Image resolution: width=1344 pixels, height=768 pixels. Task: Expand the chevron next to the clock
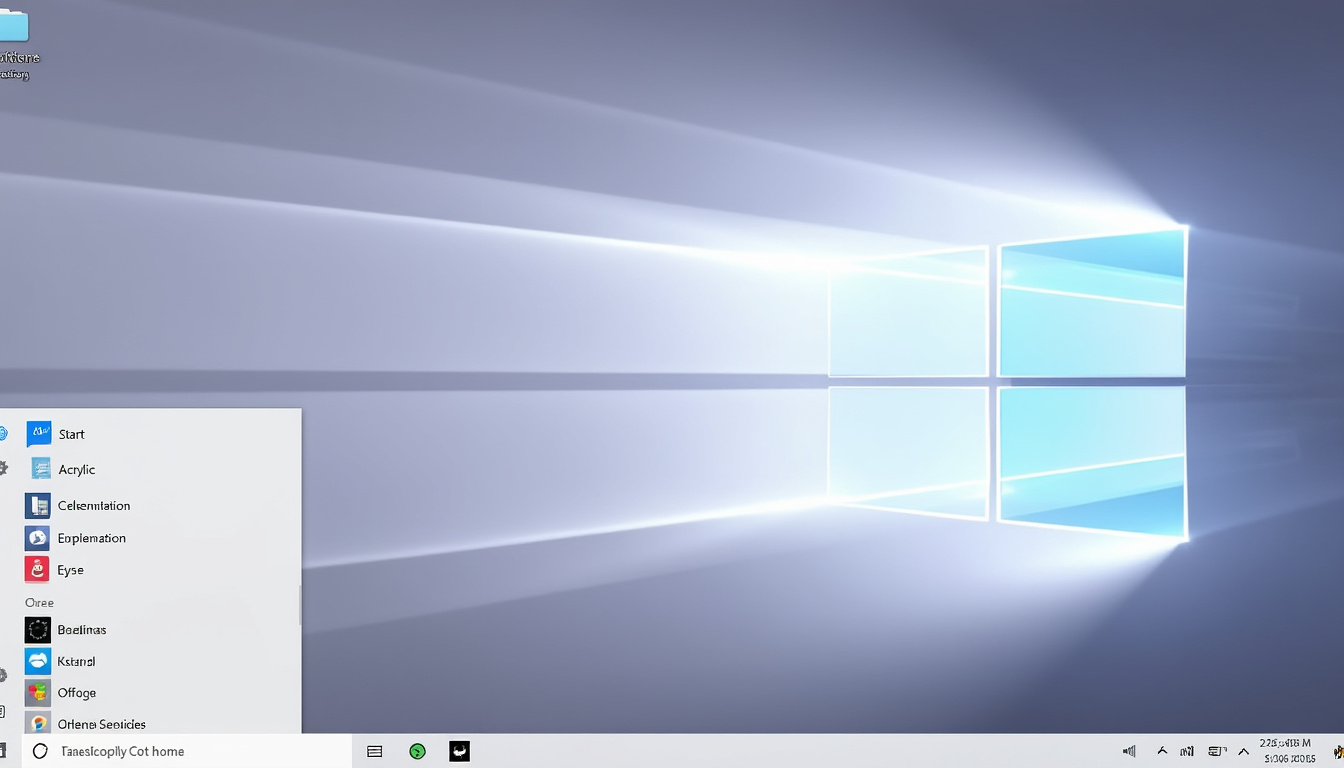(x=1244, y=751)
